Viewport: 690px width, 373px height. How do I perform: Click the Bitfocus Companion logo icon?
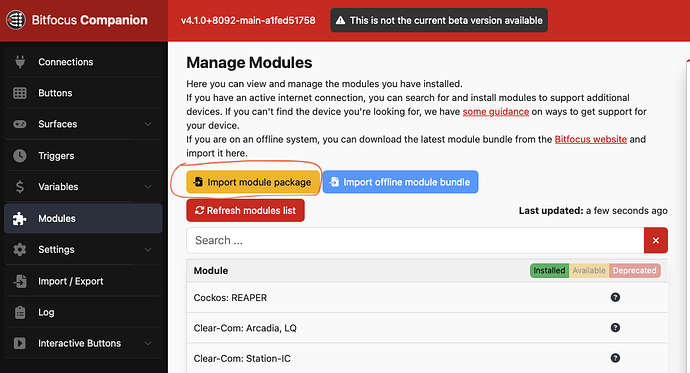coord(16,20)
